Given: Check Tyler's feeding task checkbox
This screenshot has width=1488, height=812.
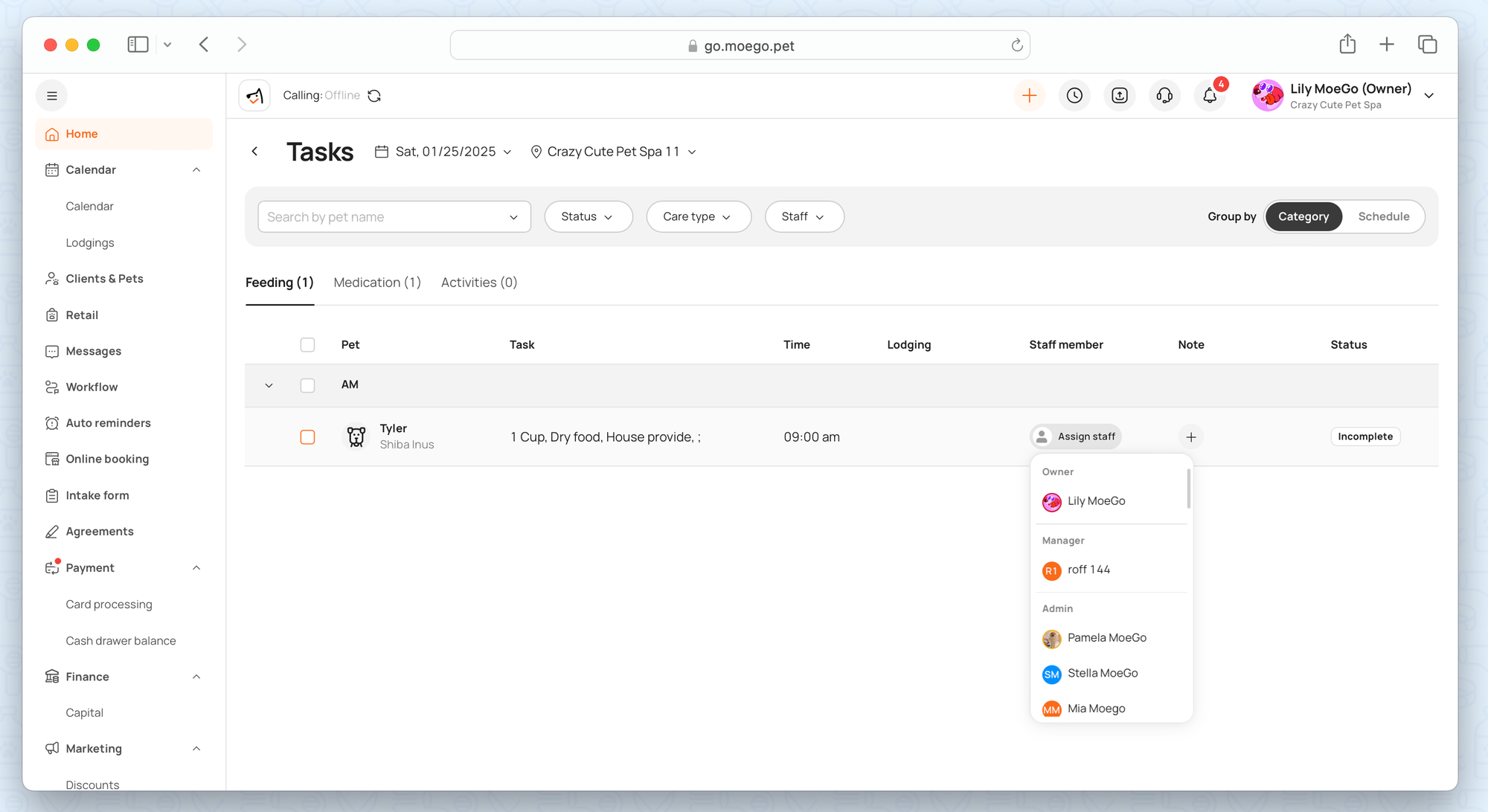Looking at the screenshot, I should 307,437.
